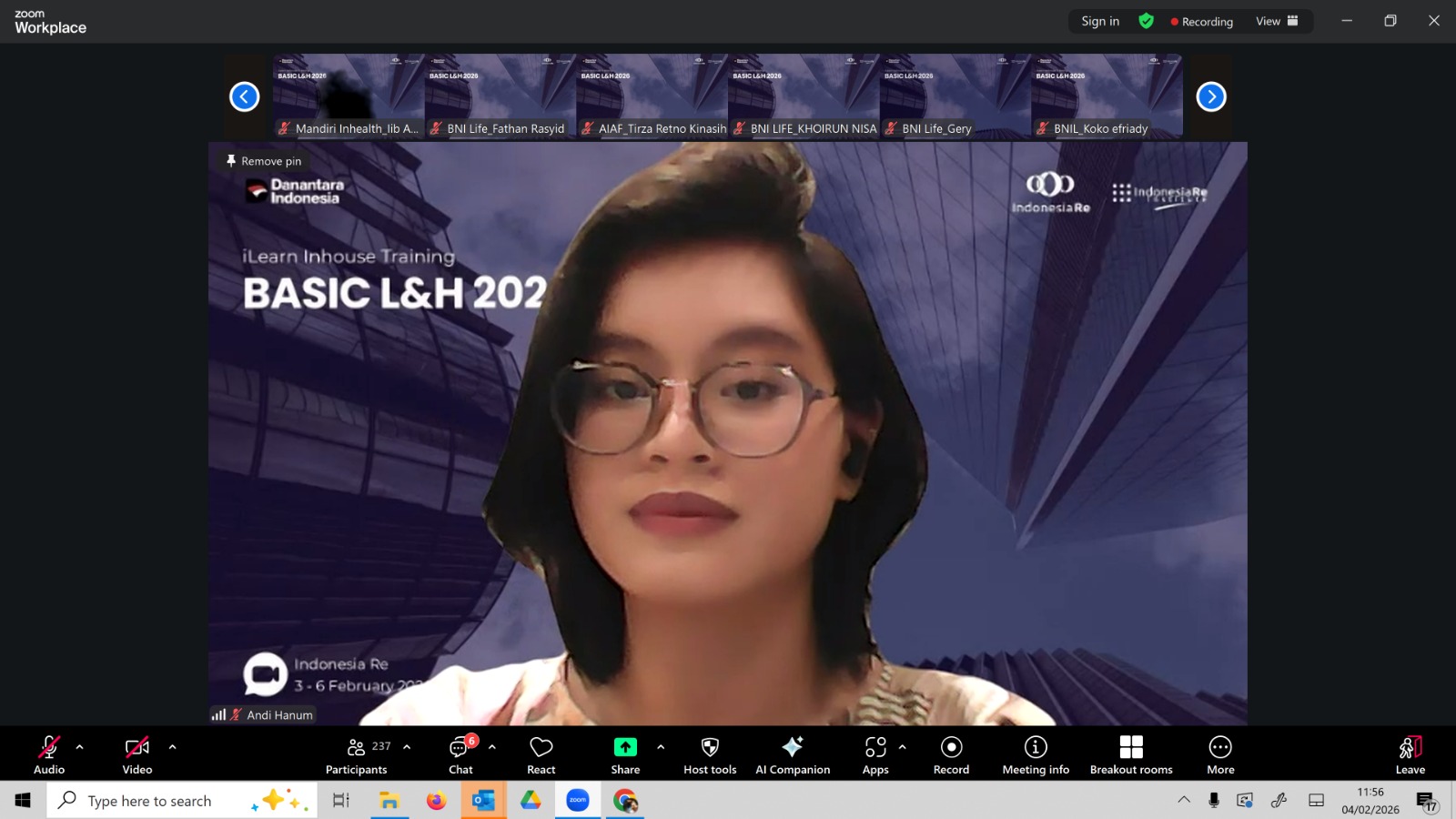Screen dimensions: 1456x819
Task: Open the View layout menu
Action: [x=1277, y=21]
